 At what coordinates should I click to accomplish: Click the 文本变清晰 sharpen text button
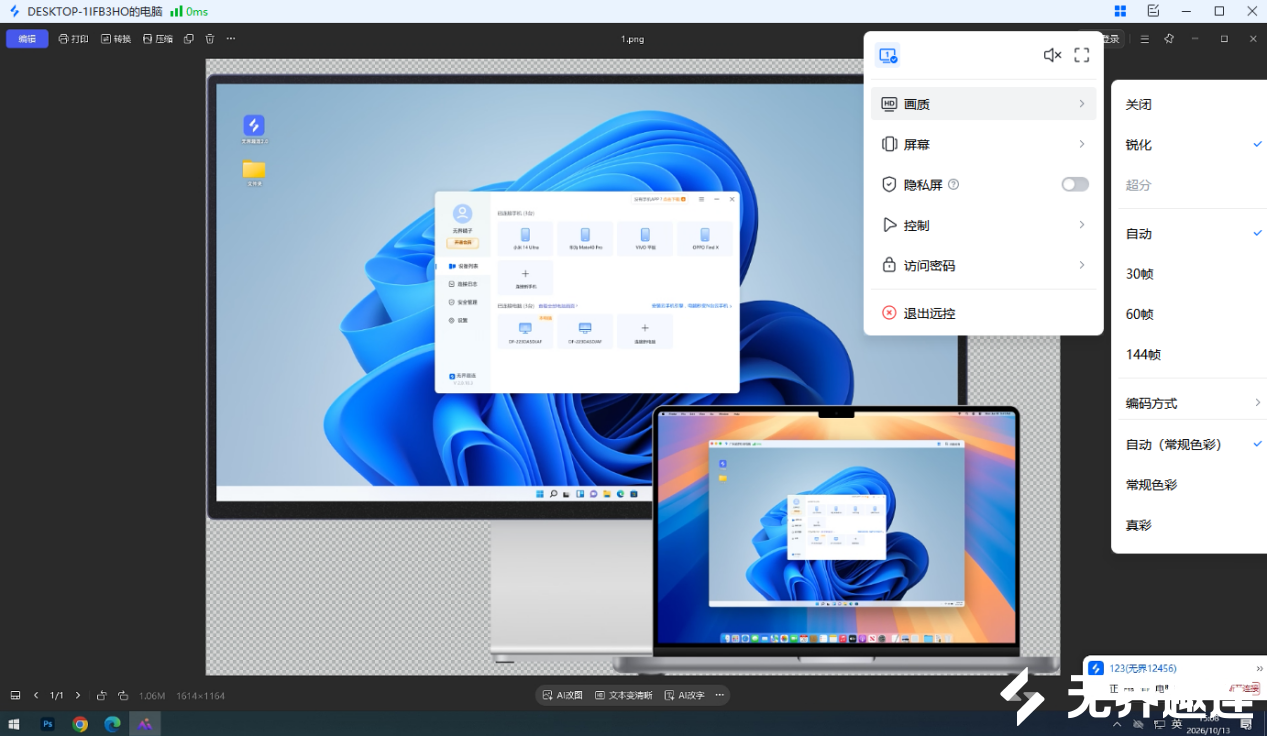[623, 695]
